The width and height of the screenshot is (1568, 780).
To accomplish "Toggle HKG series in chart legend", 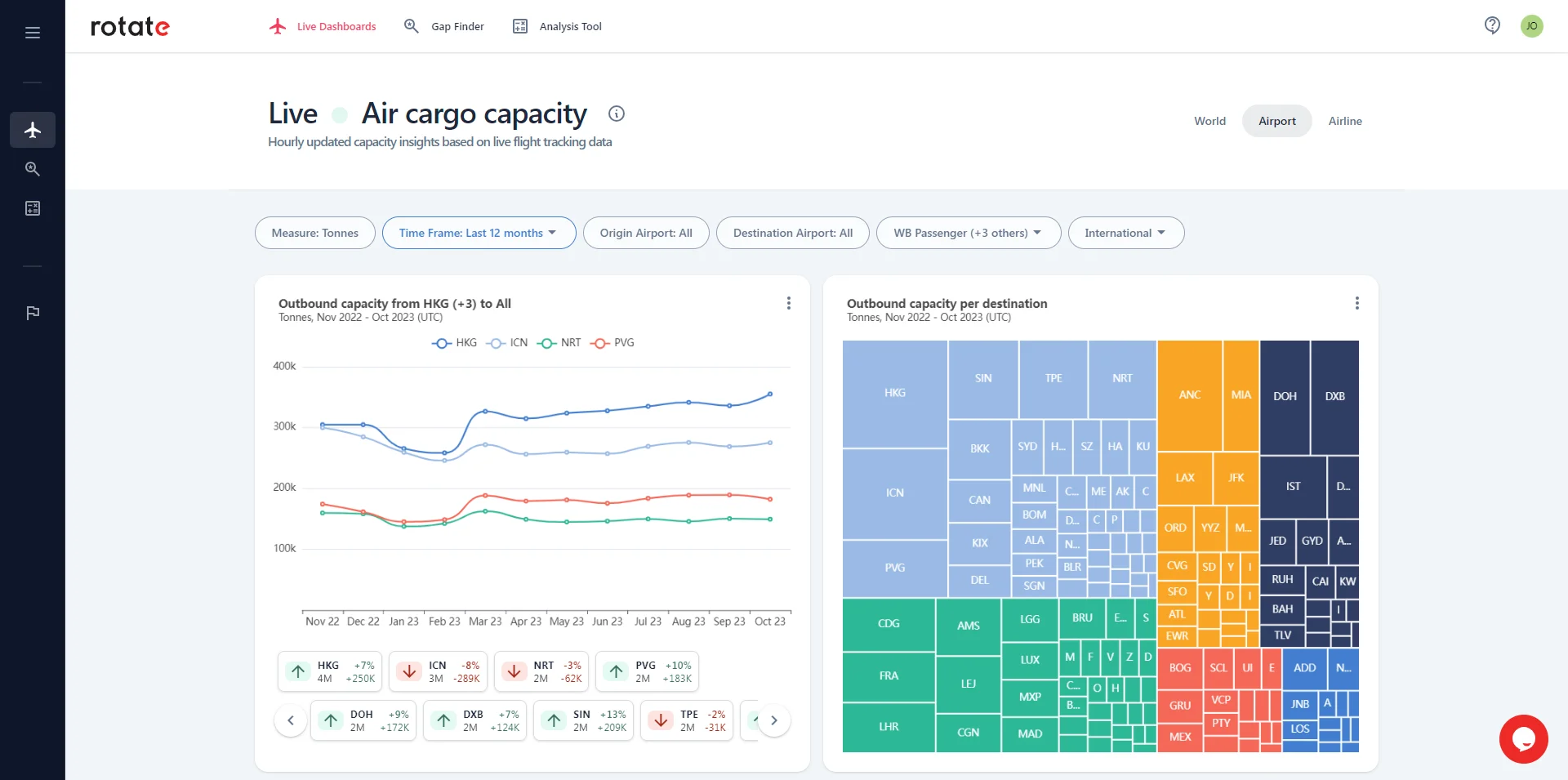I will (x=454, y=343).
